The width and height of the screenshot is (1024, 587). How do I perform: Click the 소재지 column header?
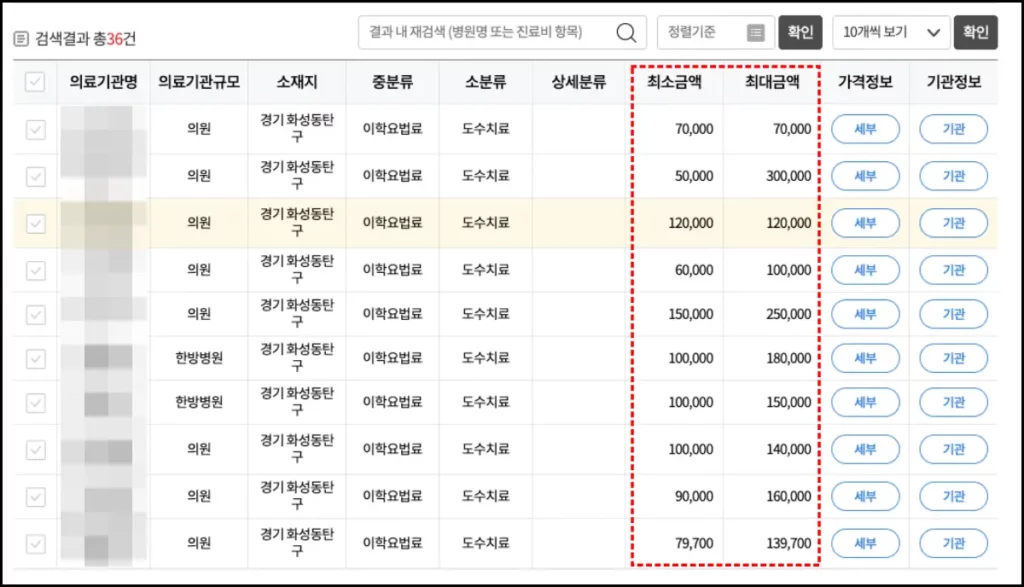pos(296,82)
